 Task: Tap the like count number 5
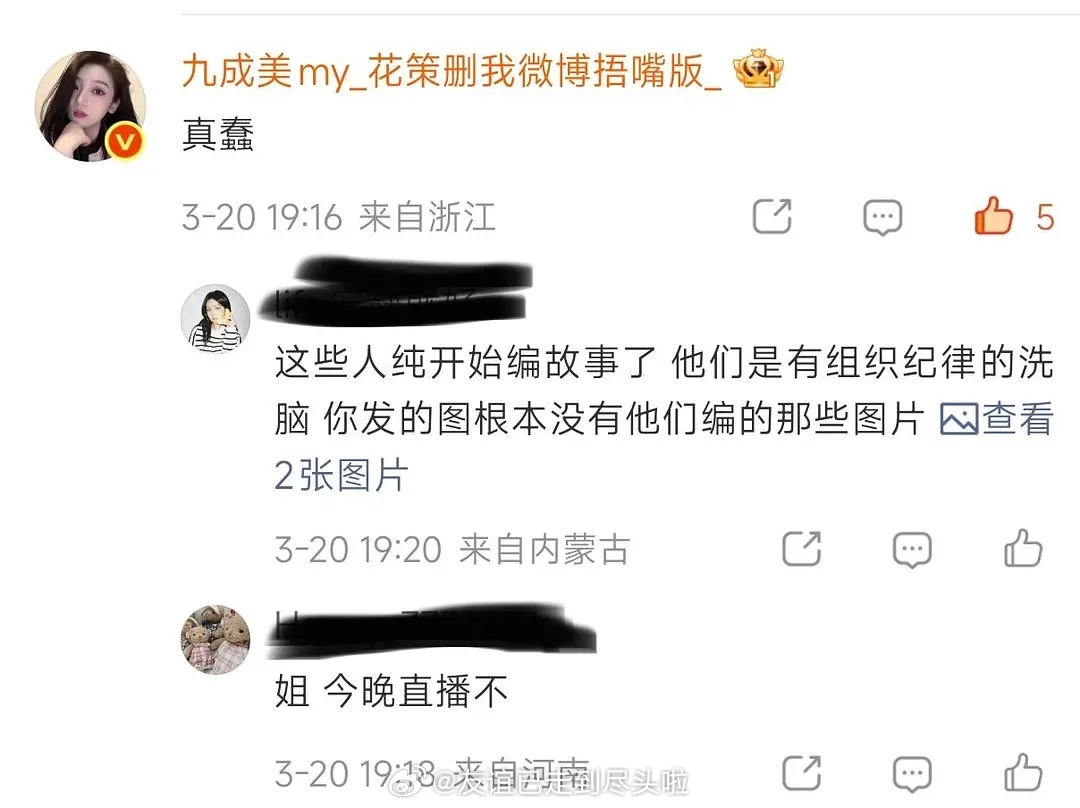click(x=1045, y=217)
